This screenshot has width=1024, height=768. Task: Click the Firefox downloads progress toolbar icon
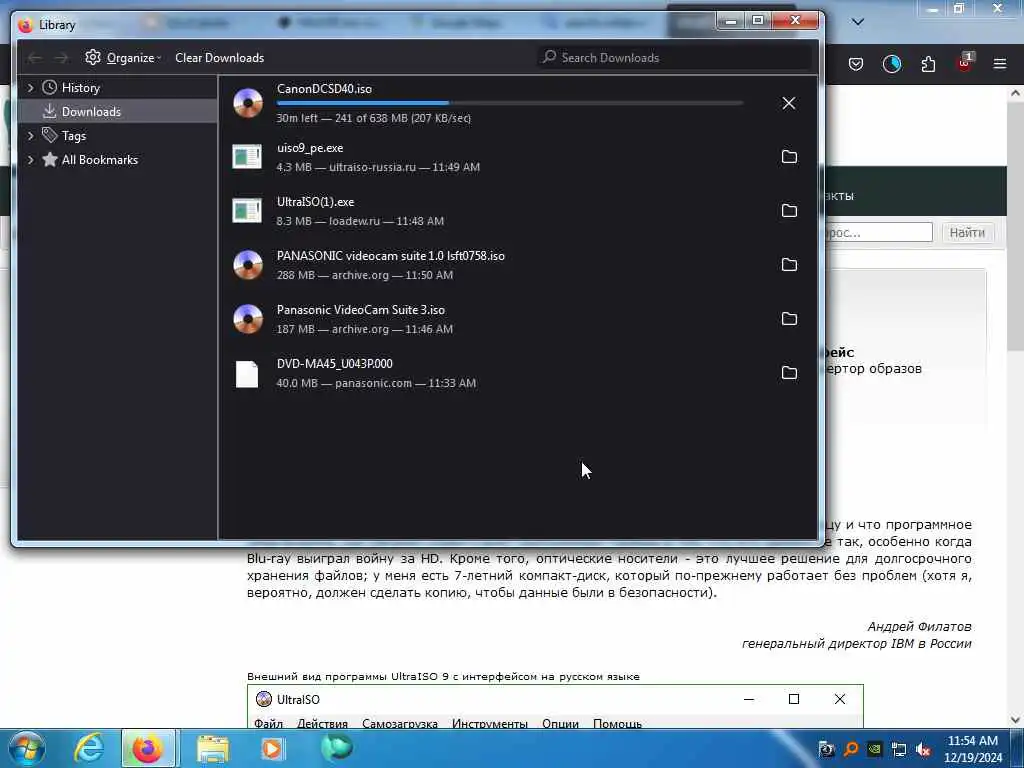[x=891, y=64]
